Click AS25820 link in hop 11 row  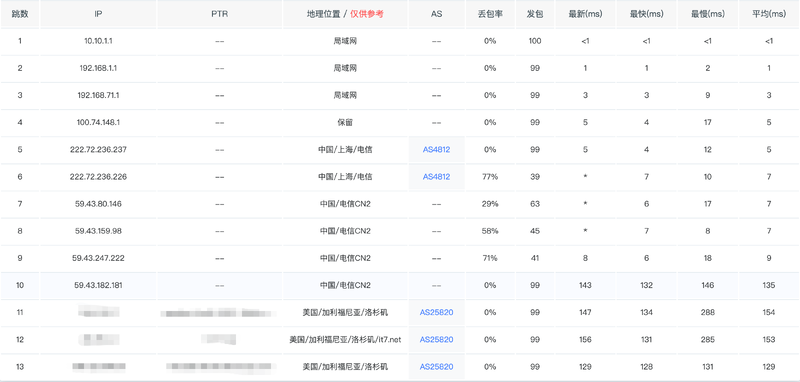tap(436, 312)
